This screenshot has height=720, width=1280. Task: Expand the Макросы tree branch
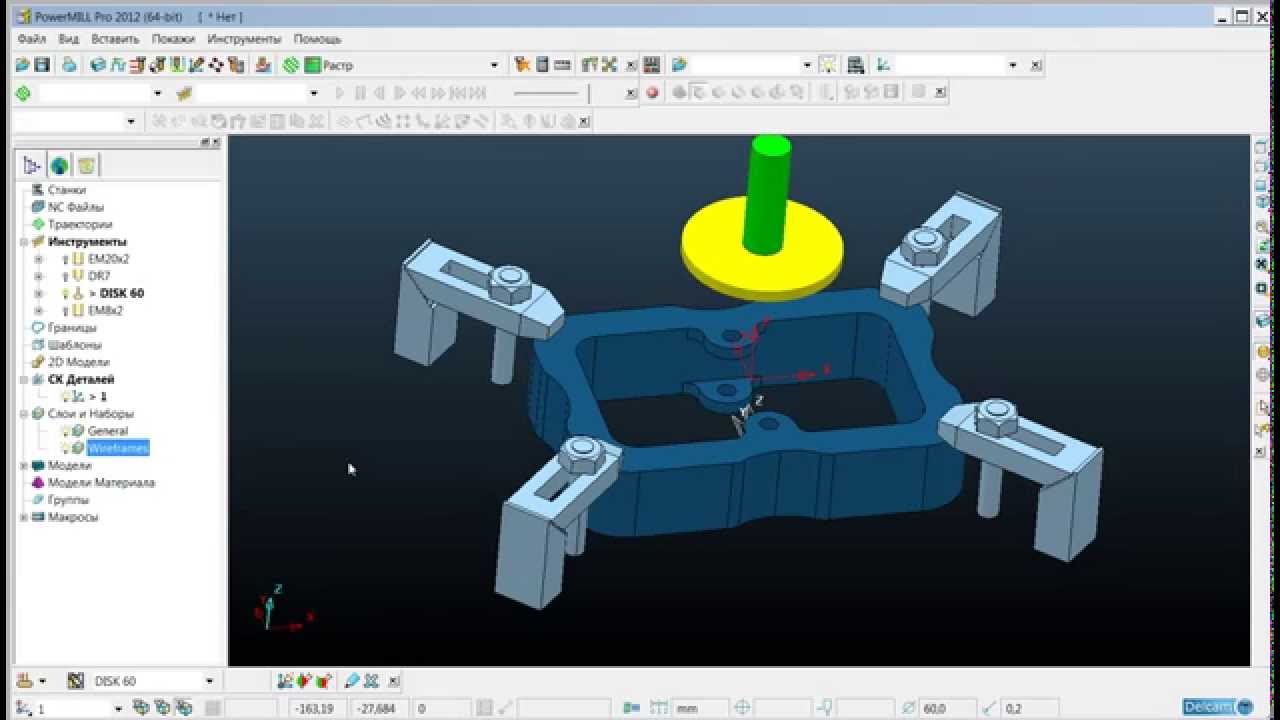click(24, 517)
